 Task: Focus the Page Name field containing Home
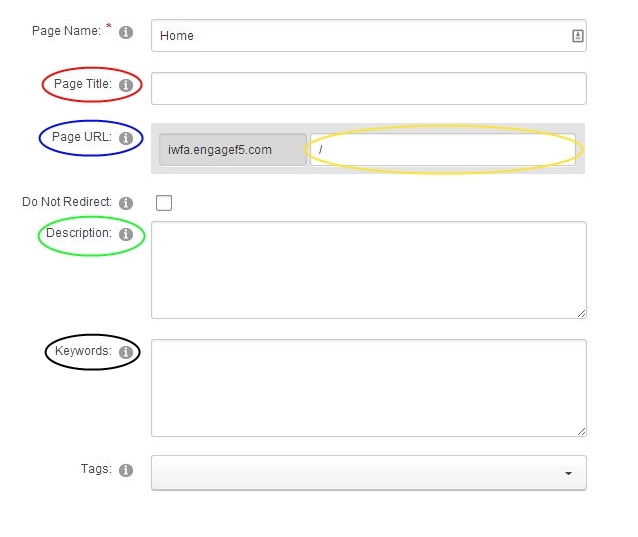tap(369, 35)
